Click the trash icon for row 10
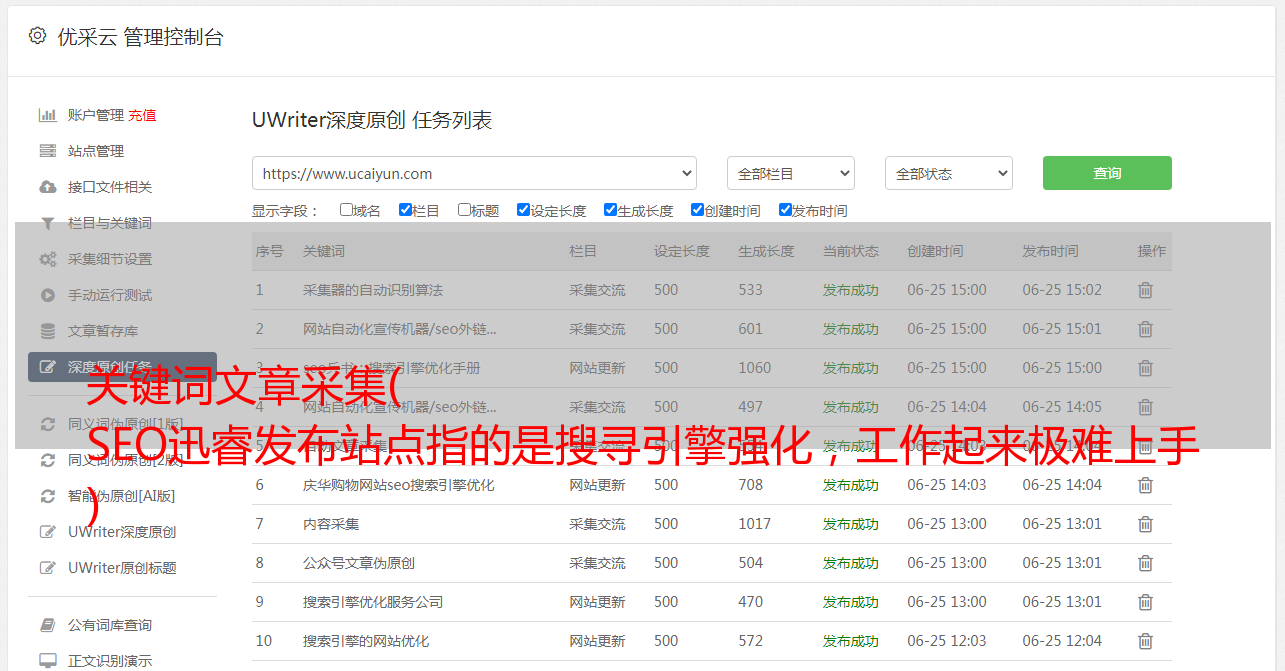 1145,641
